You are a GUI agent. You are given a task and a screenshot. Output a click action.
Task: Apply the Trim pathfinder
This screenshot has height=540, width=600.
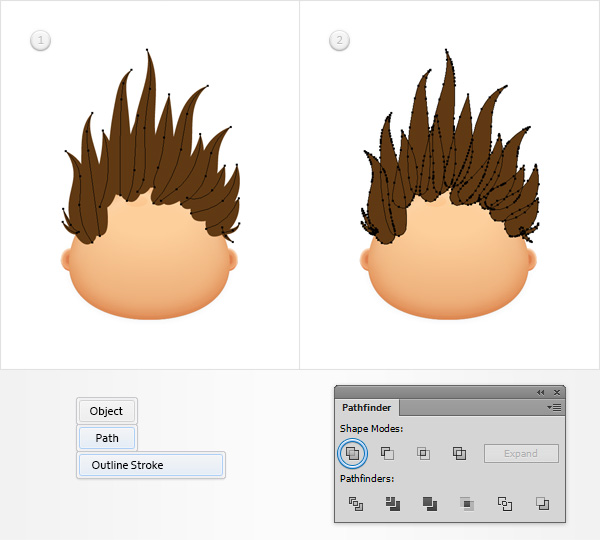click(392, 503)
